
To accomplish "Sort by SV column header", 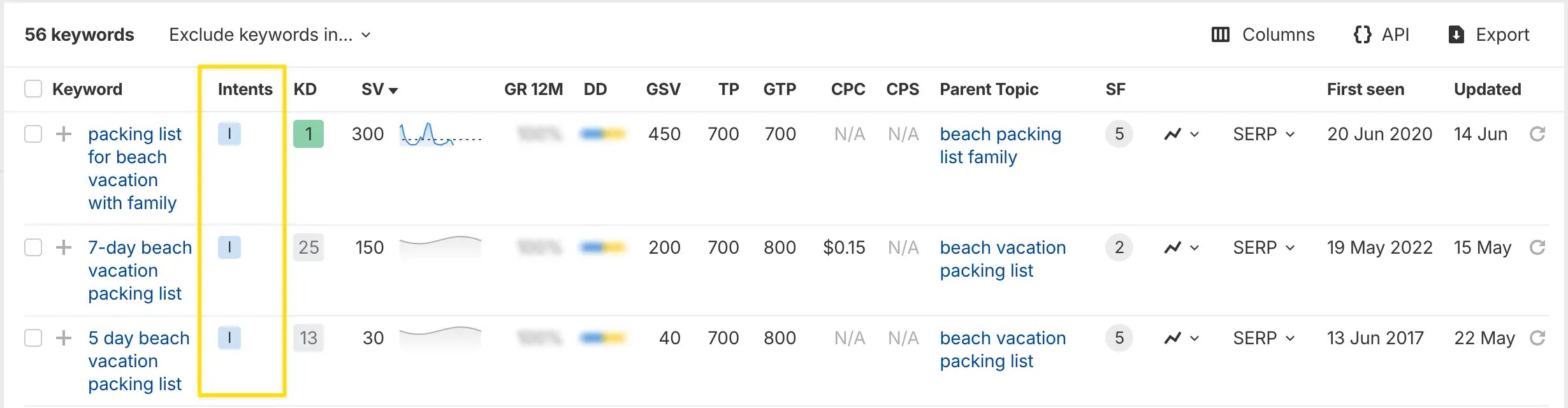I will [379, 89].
